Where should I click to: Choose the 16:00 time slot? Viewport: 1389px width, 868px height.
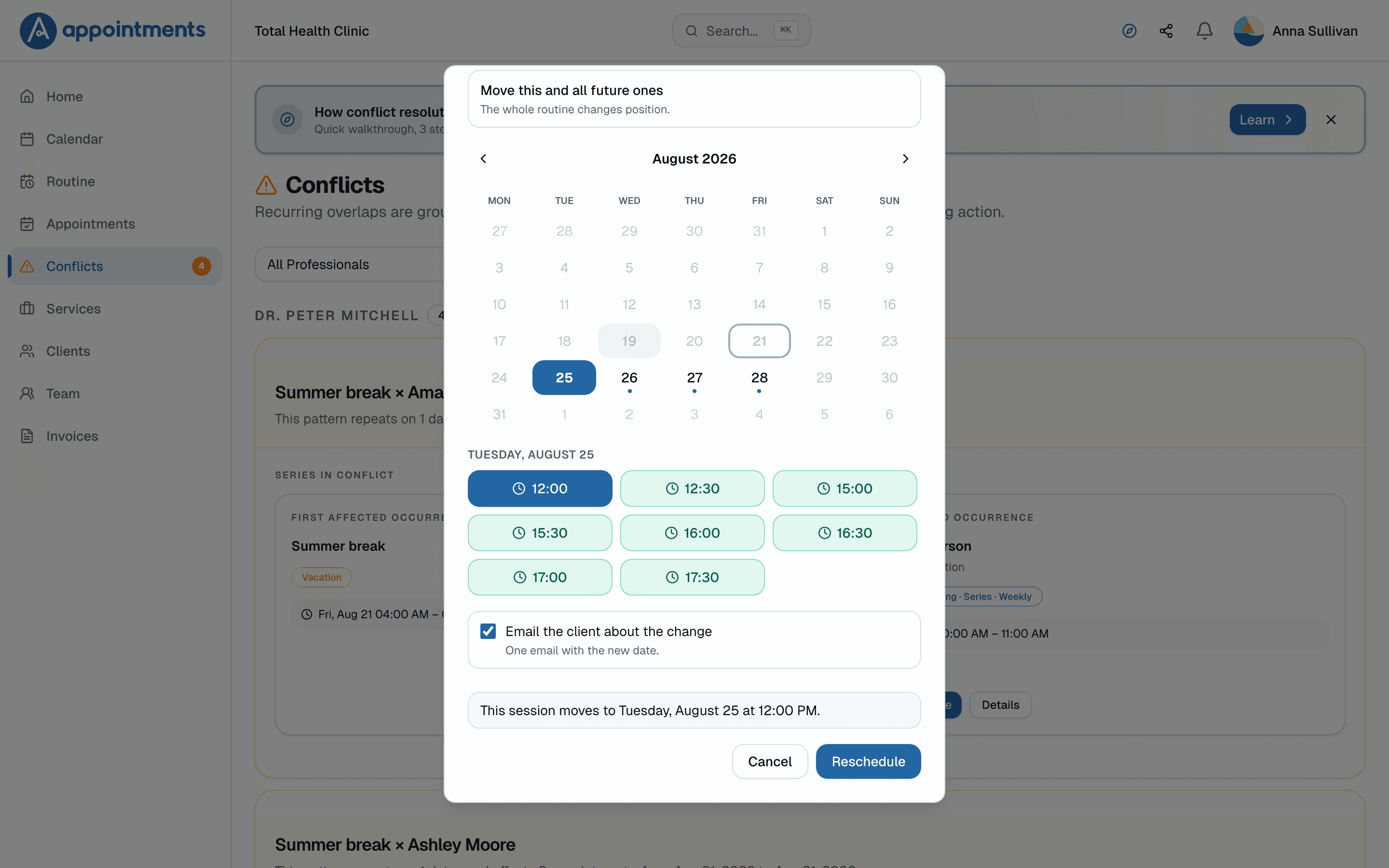pos(692,533)
